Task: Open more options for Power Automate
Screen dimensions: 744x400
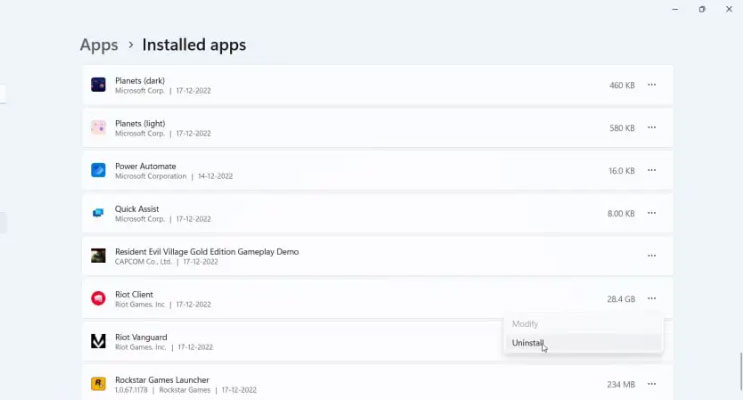Action: 651,170
